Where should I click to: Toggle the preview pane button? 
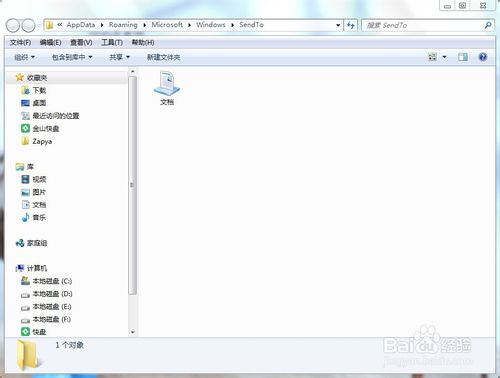pos(463,57)
